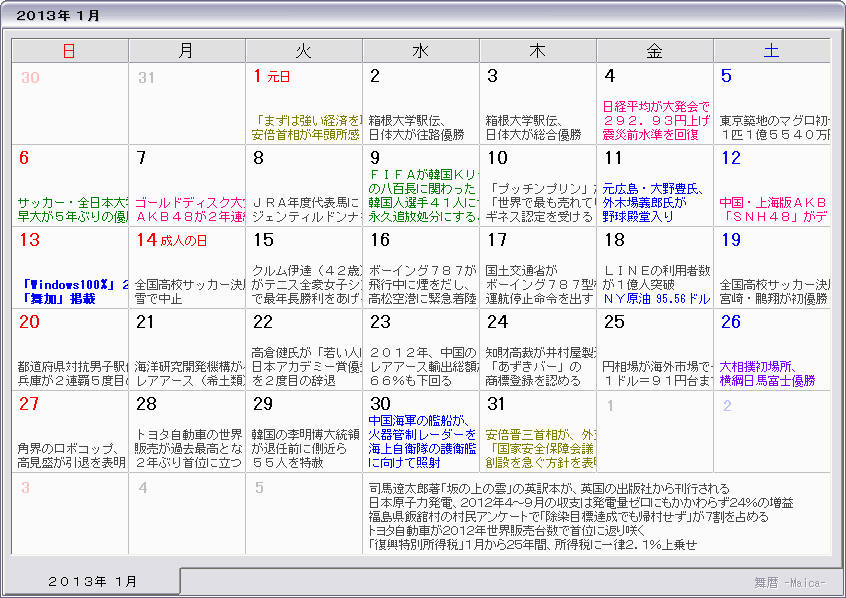846x598 pixels.
Task: Select the greyed February 1 cell
Action: tap(655, 431)
